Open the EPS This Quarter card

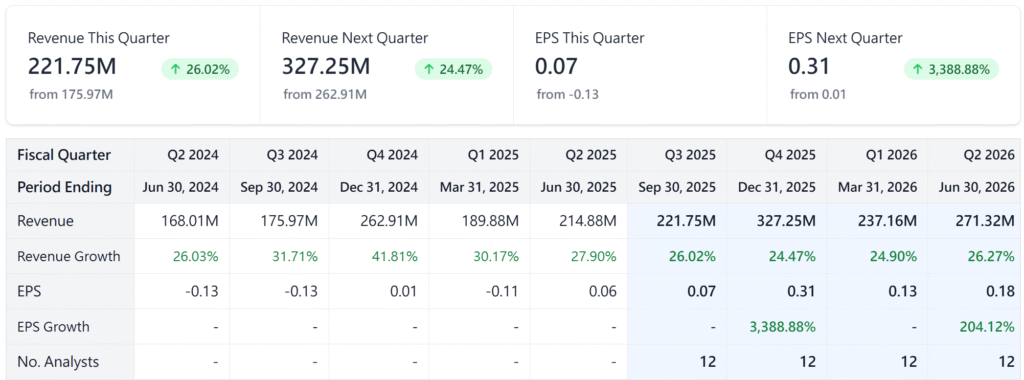(x=640, y=65)
